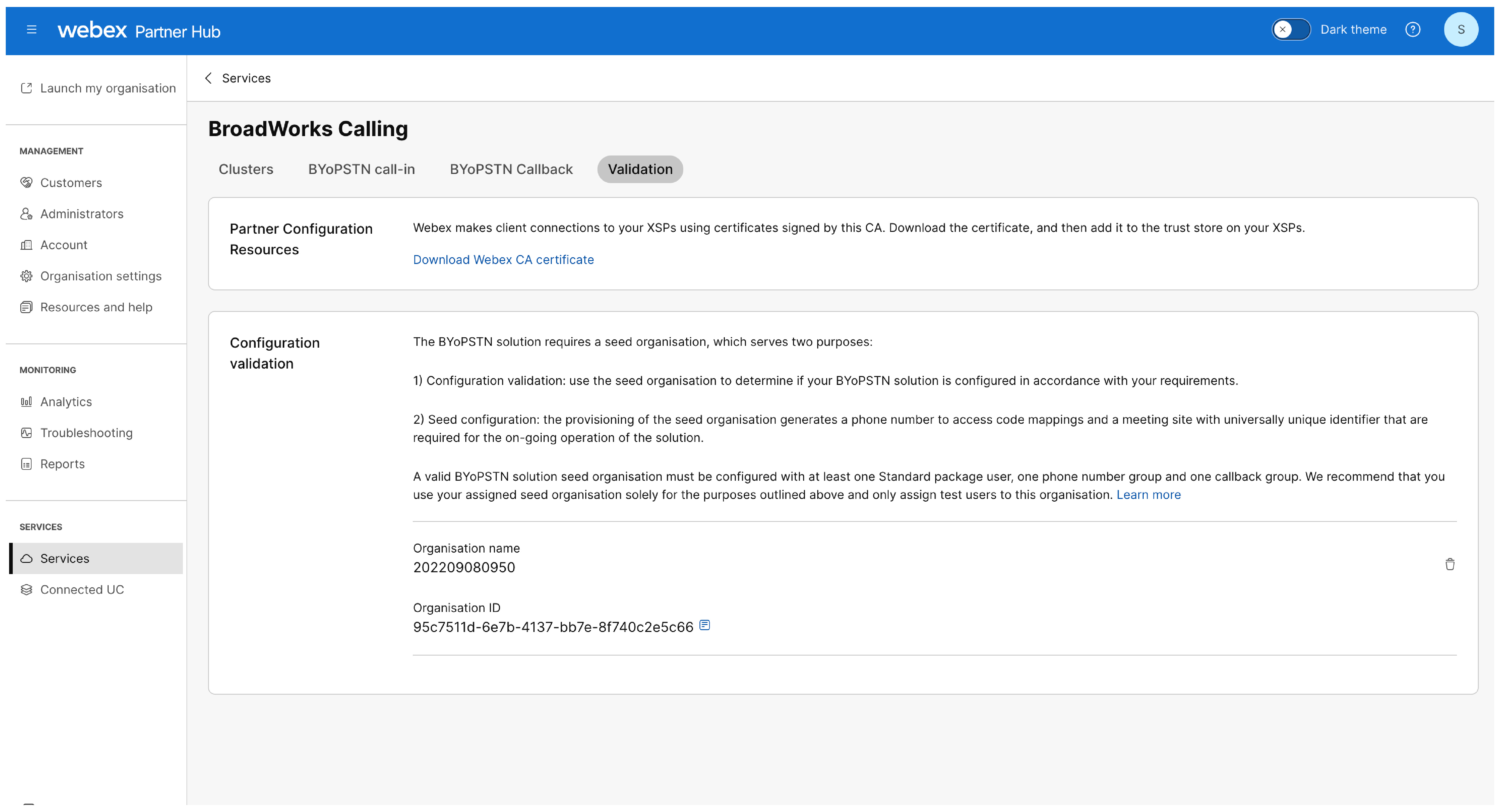Click the Organisation settings gear icon

tap(26, 276)
